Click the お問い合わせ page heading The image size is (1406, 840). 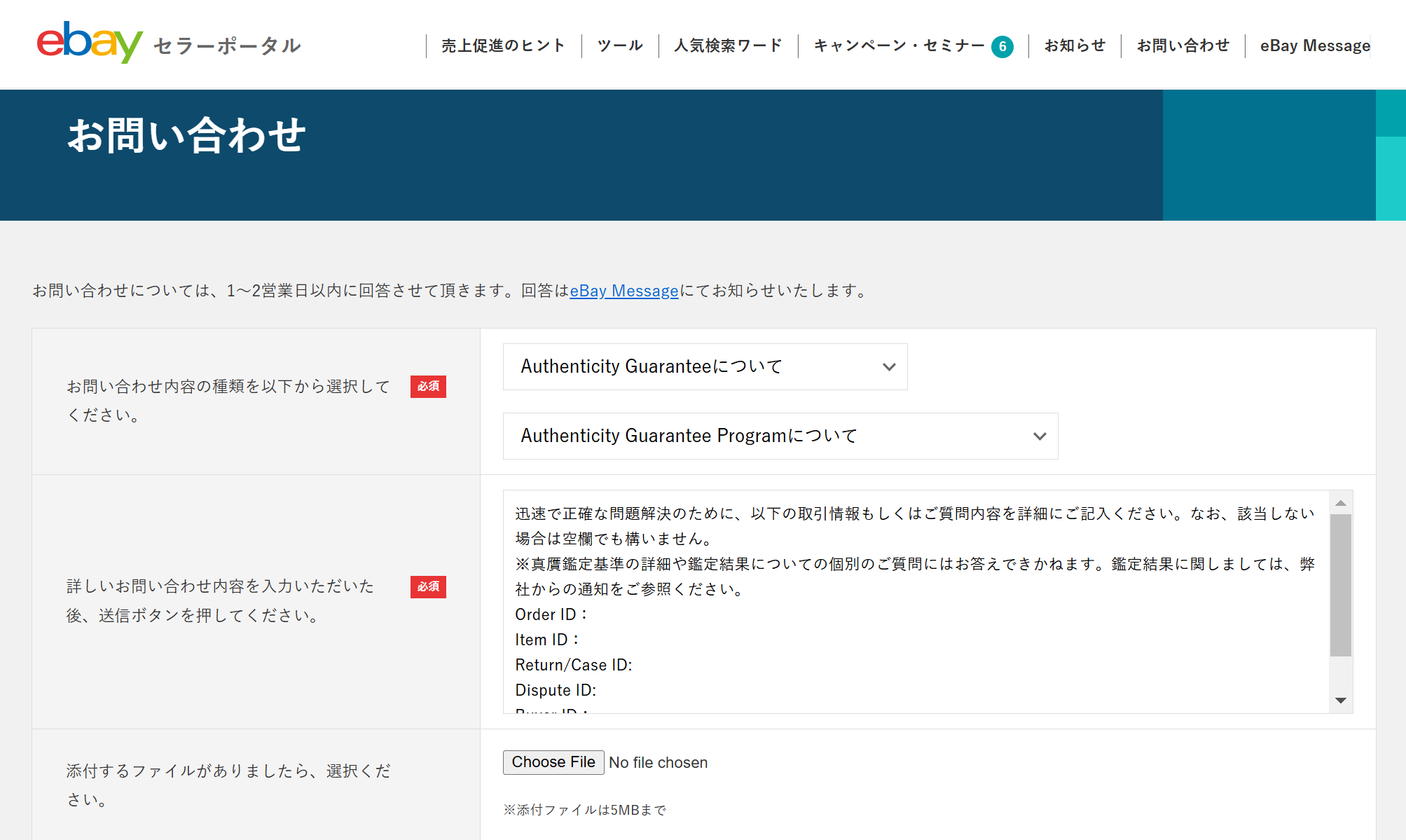[x=186, y=135]
